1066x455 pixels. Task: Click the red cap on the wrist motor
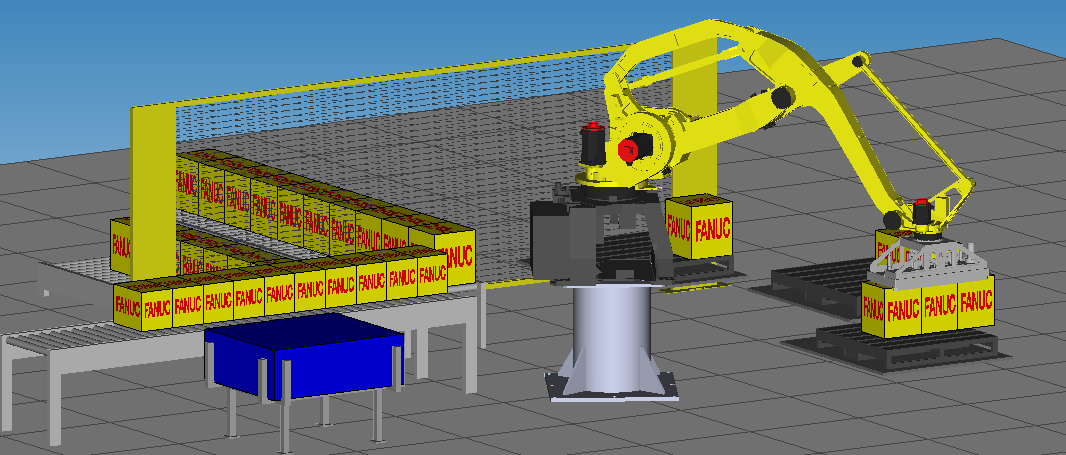pos(922,202)
